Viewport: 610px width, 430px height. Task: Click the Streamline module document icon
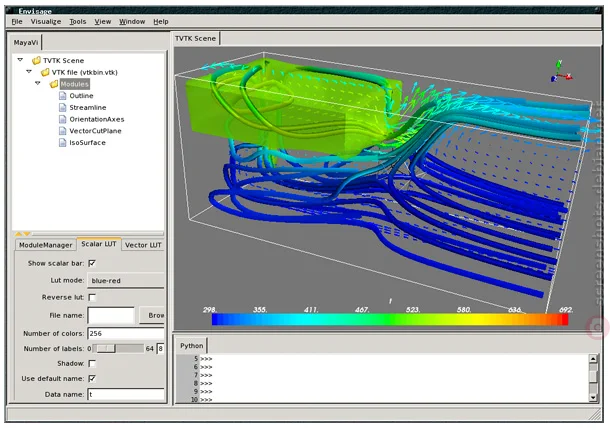[63, 107]
